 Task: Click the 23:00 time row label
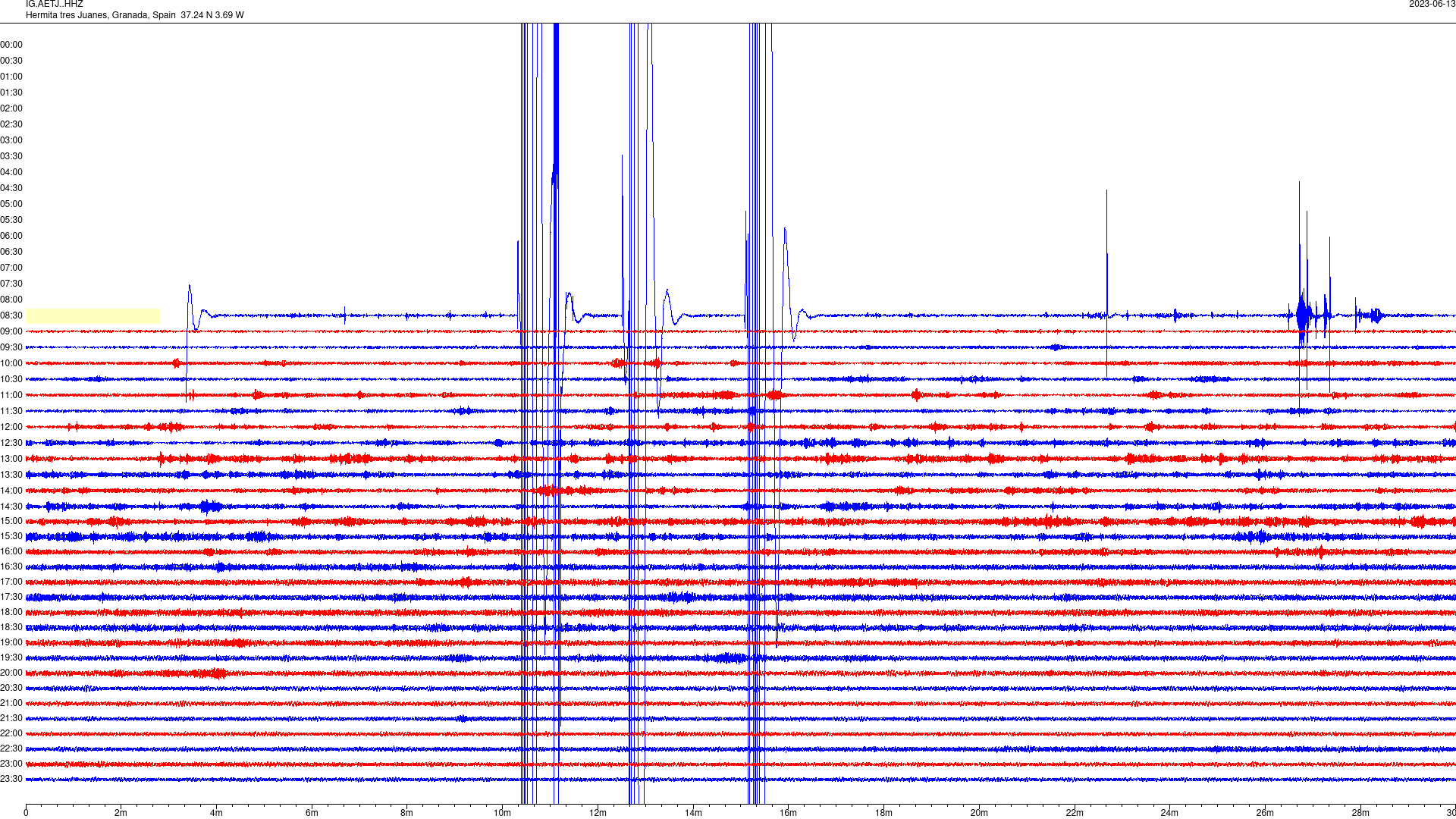tap(11, 764)
